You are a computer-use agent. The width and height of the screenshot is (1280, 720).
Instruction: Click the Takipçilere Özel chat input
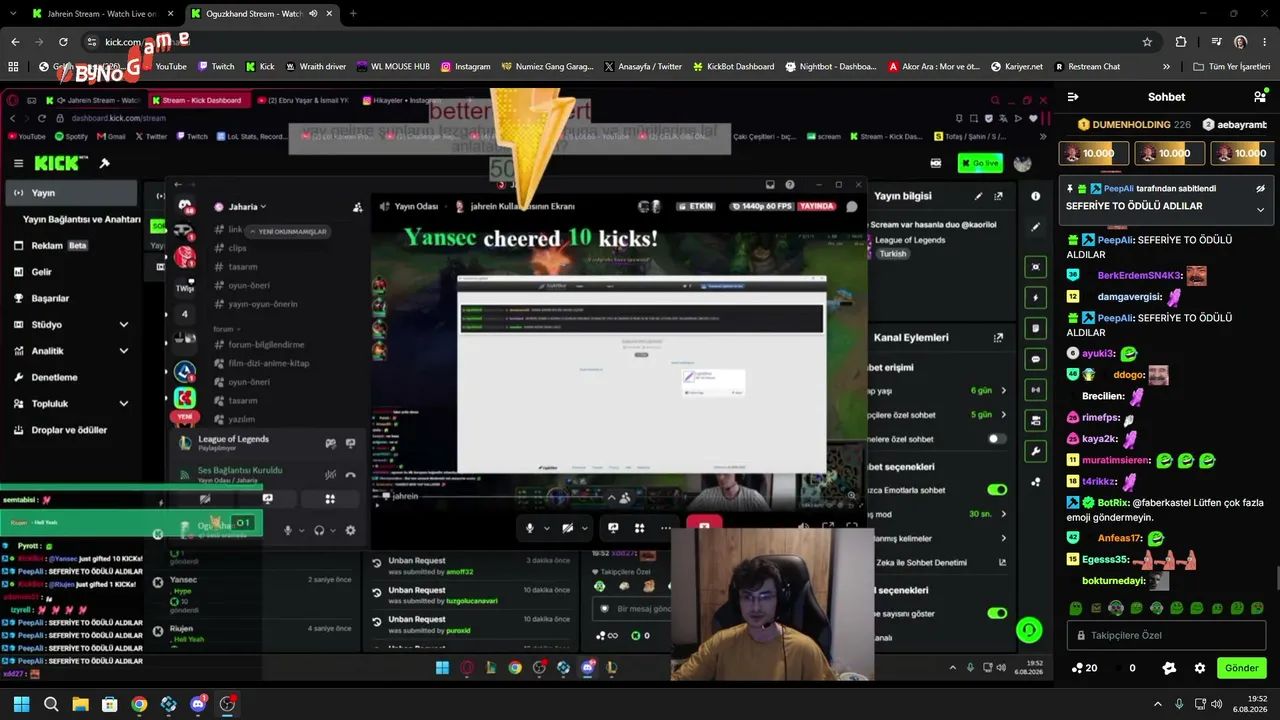(1167, 635)
